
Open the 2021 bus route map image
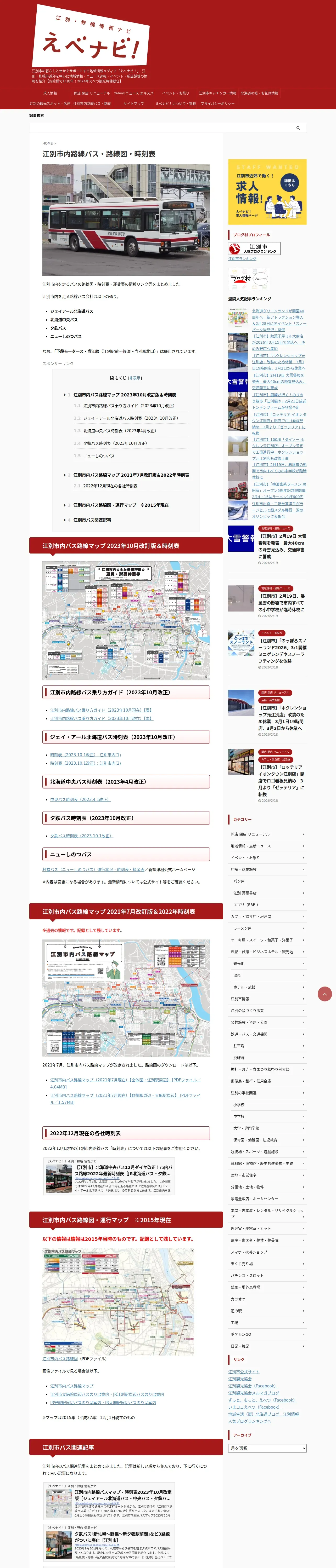126,998
